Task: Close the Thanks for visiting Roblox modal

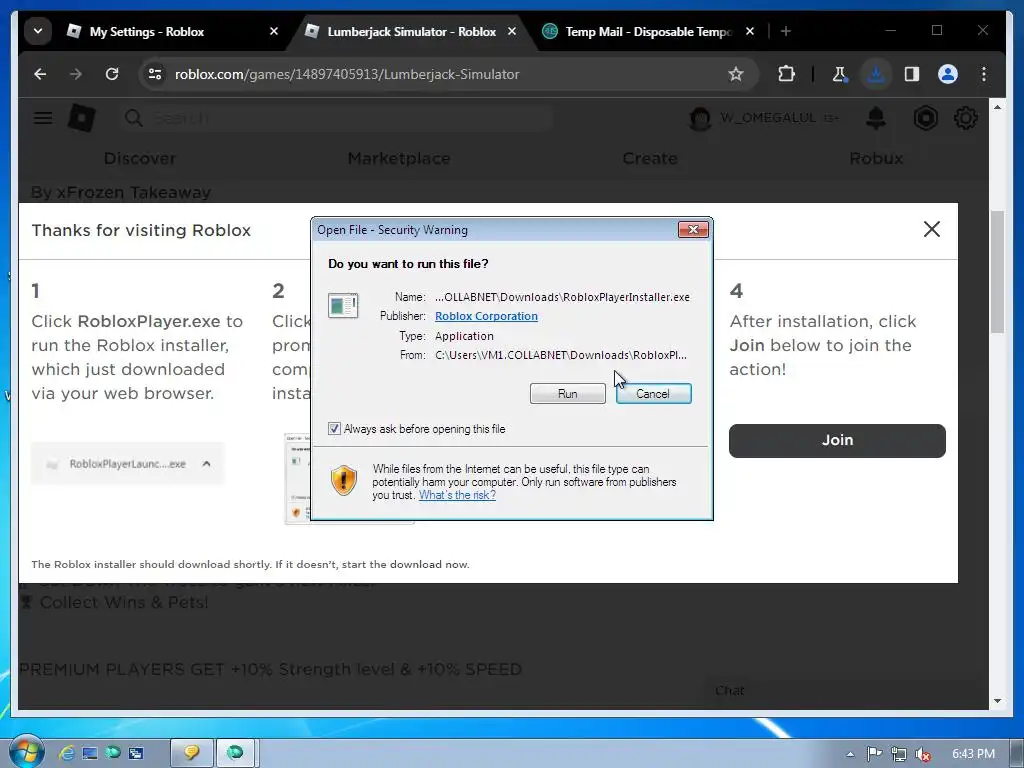Action: (932, 229)
